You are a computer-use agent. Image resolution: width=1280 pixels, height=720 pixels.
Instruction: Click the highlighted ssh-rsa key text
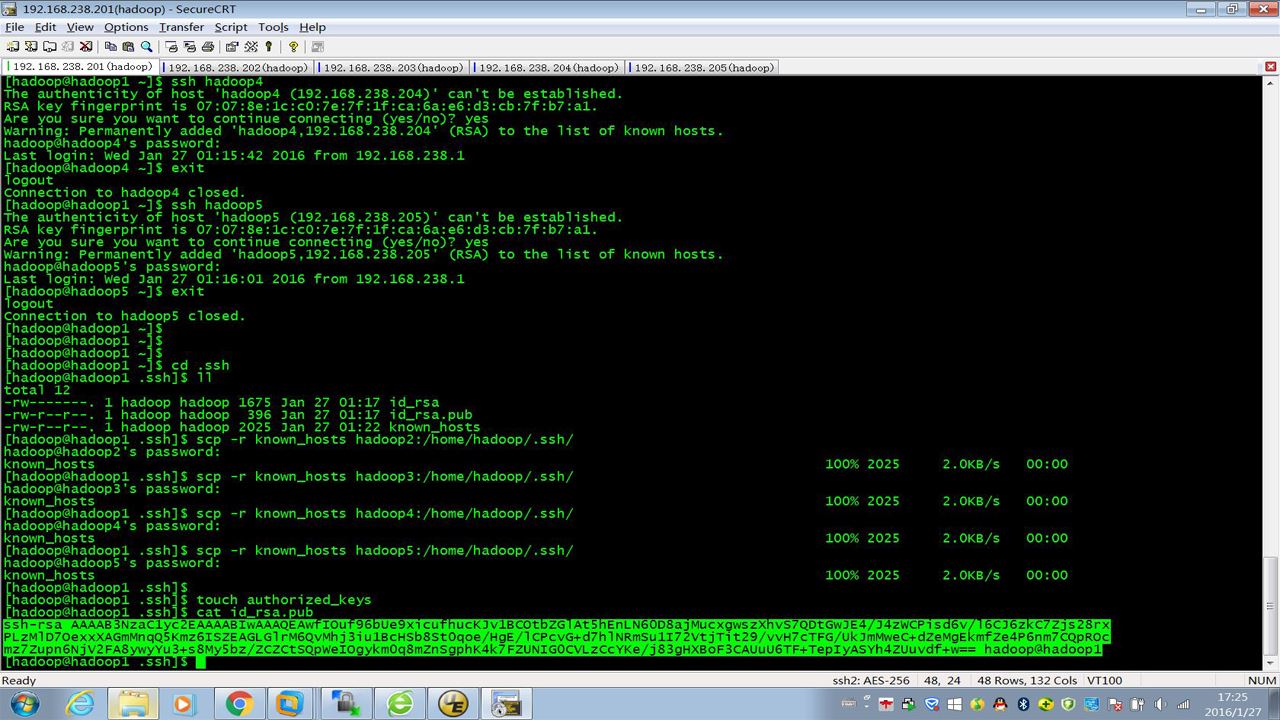pos(557,637)
